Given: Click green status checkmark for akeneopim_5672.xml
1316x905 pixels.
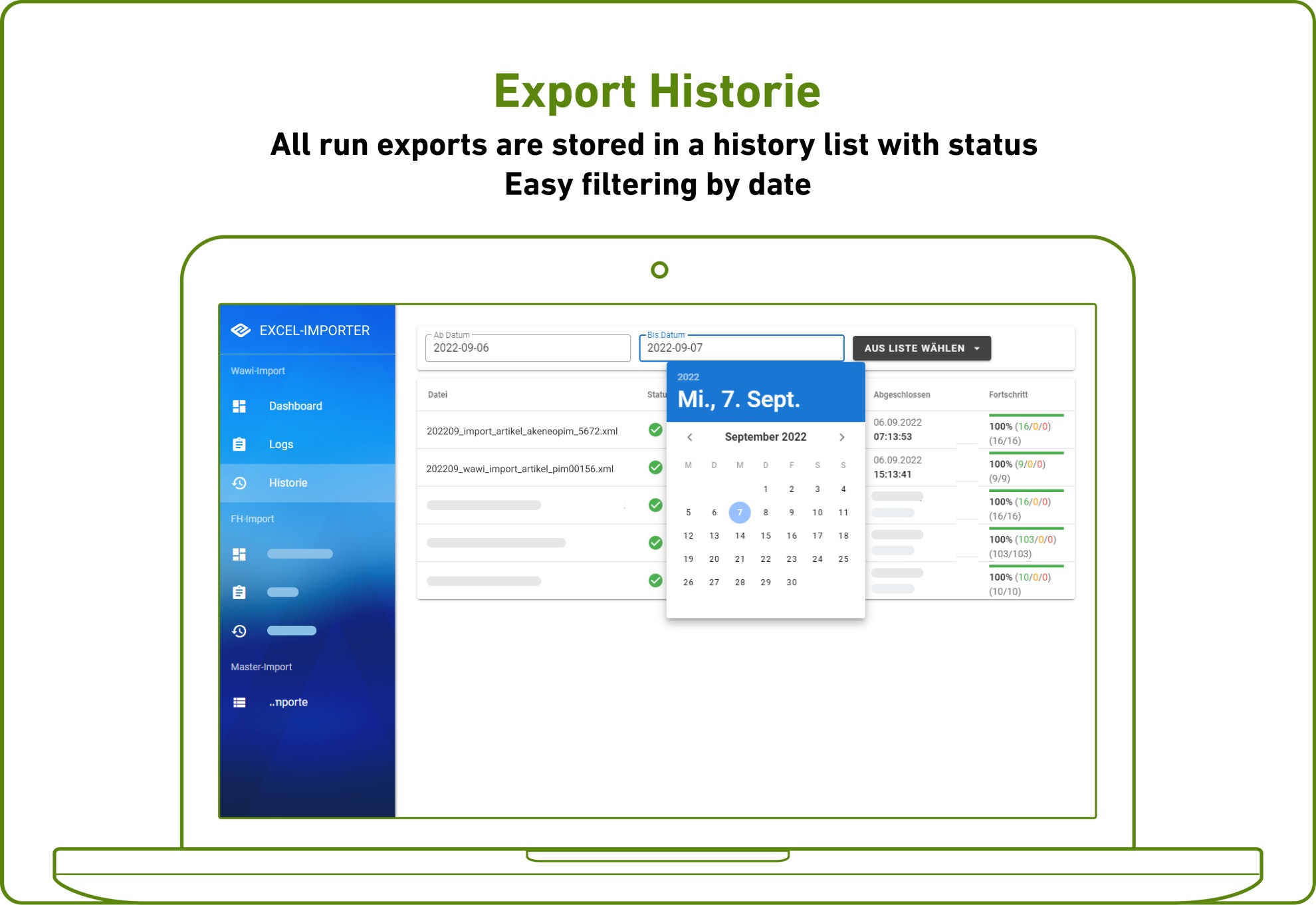Looking at the screenshot, I should (655, 430).
